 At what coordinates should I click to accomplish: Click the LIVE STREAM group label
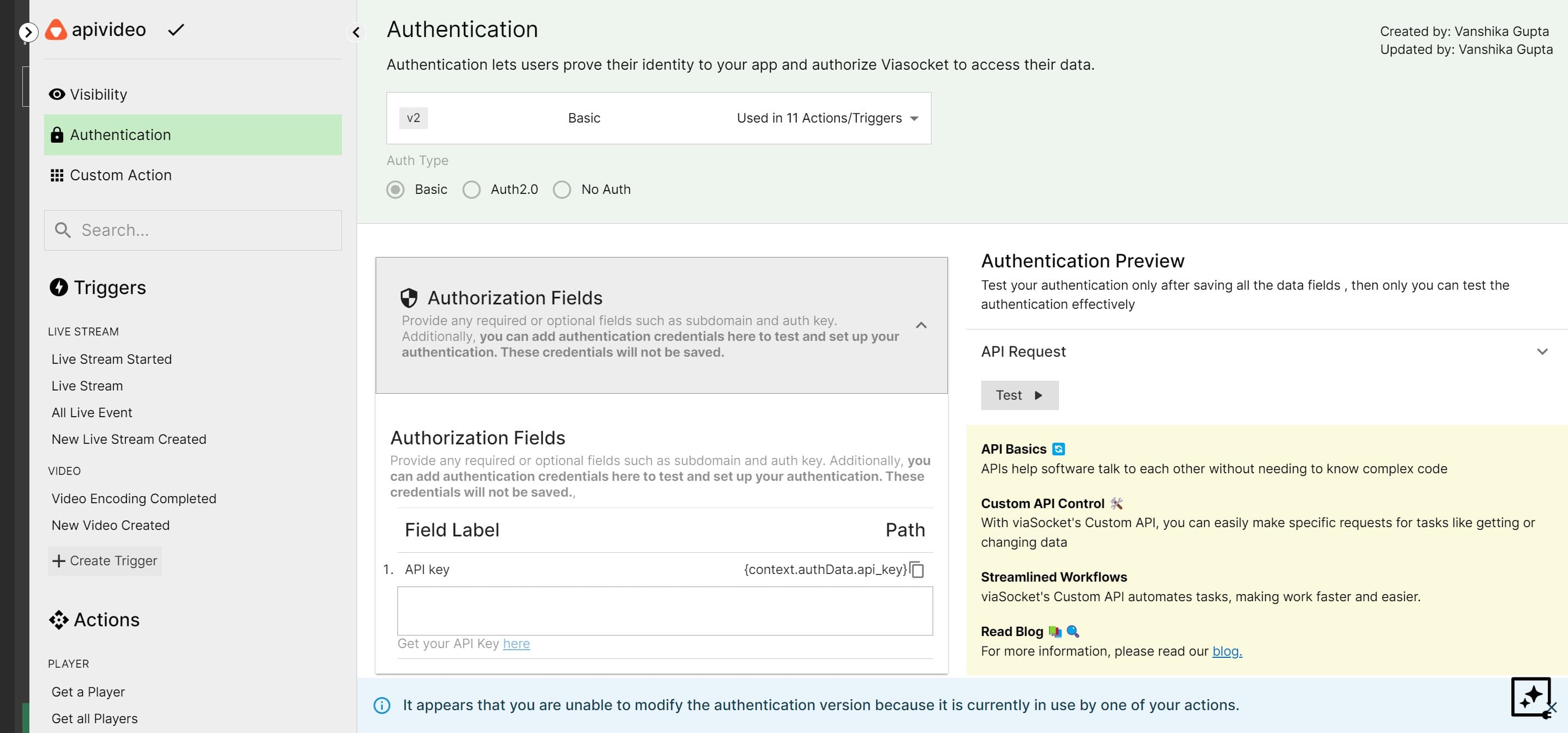(83, 332)
